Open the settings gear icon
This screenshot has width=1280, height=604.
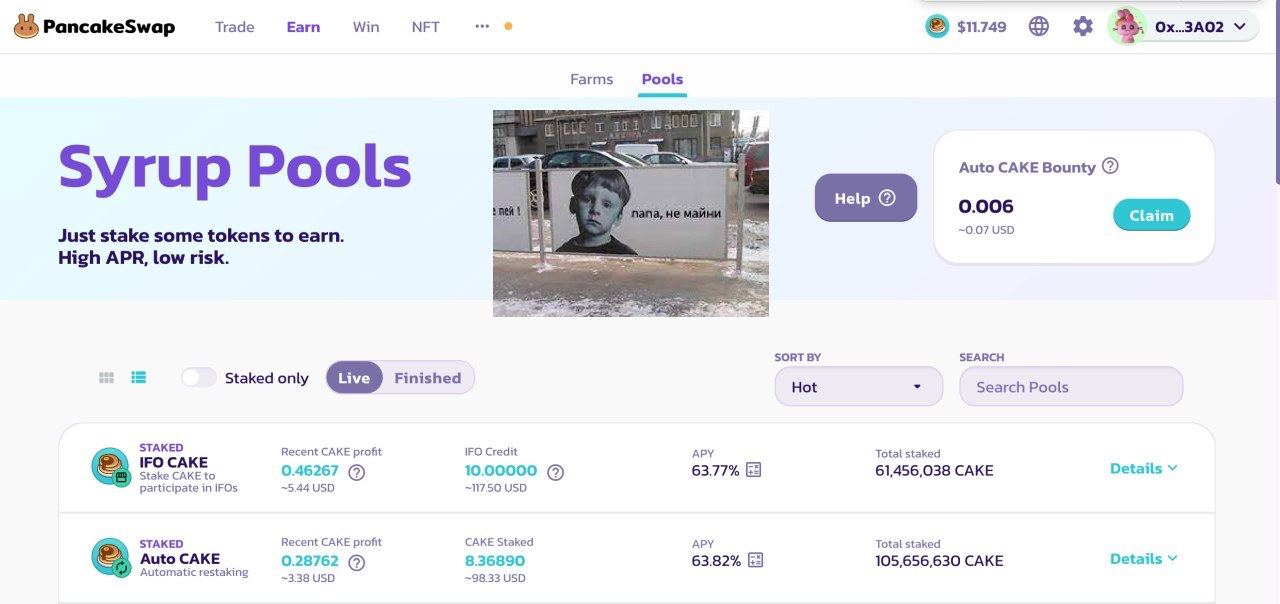click(1083, 27)
